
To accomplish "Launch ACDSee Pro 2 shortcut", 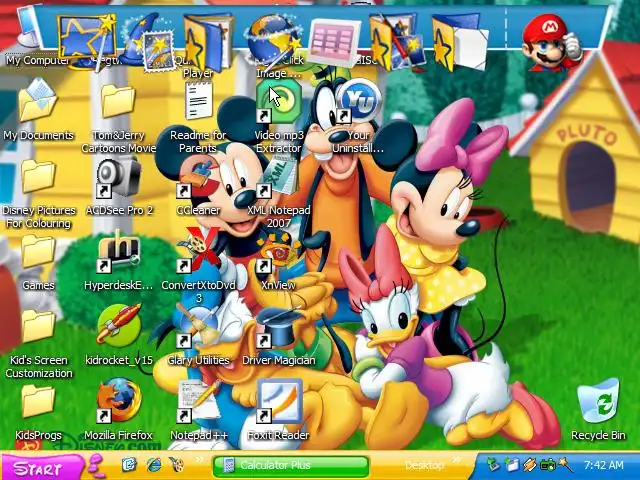I will click(x=118, y=176).
